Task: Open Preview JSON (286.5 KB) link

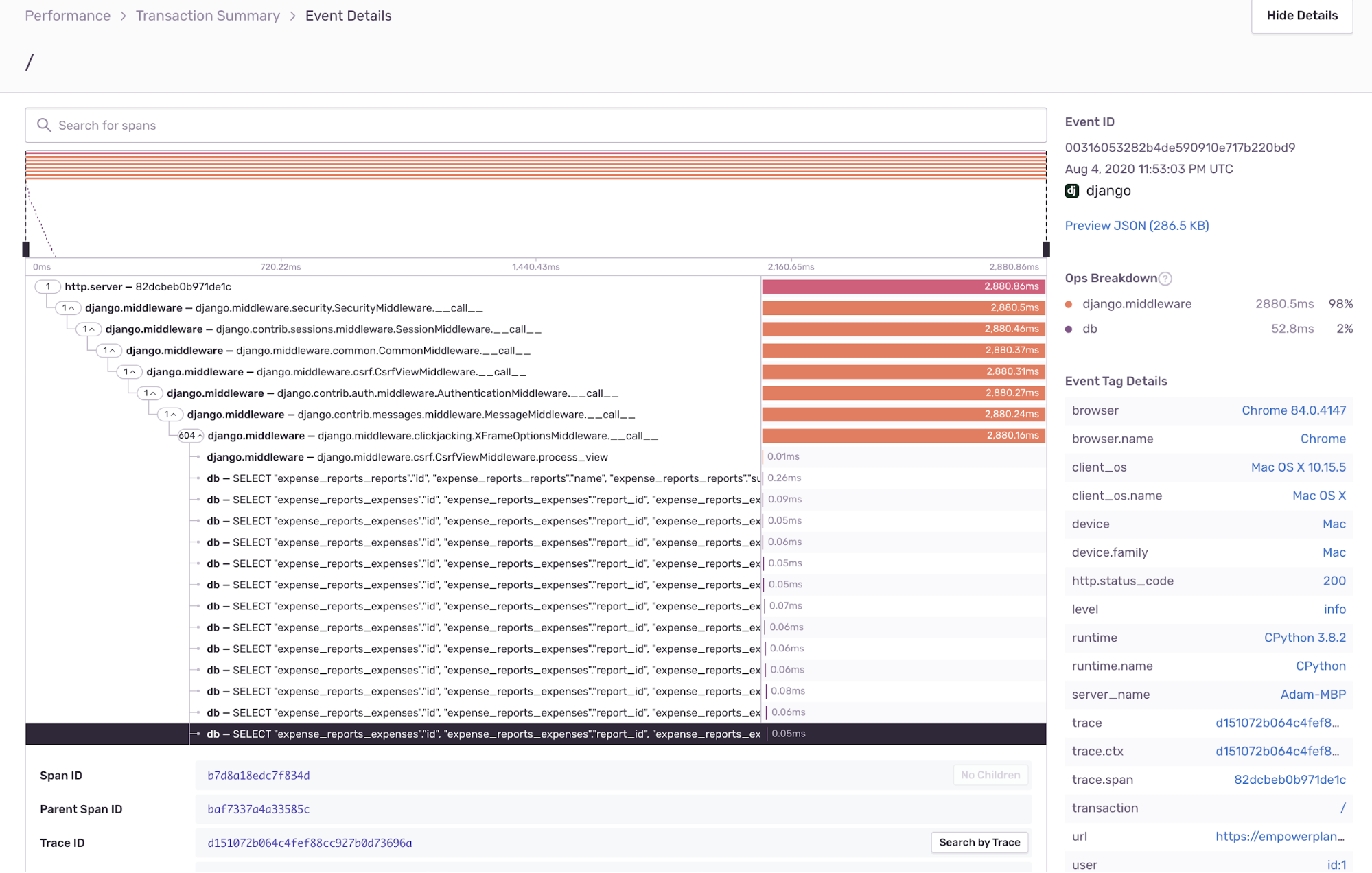Action: point(1137,226)
